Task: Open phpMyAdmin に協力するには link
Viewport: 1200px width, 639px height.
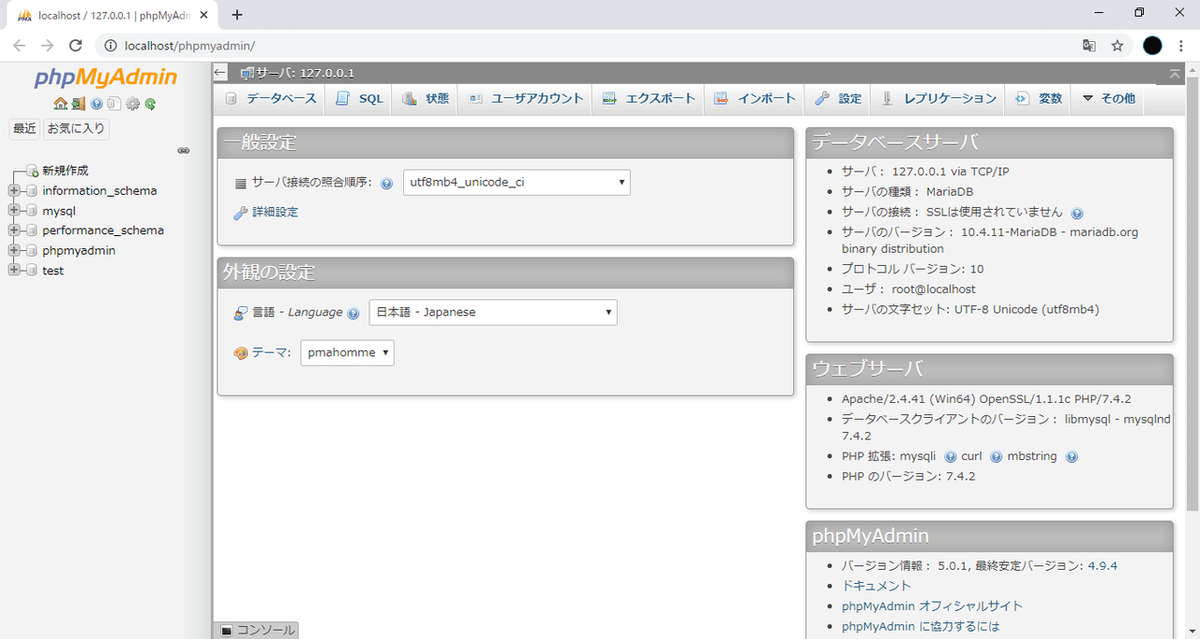Action: pyautogui.click(x=920, y=627)
